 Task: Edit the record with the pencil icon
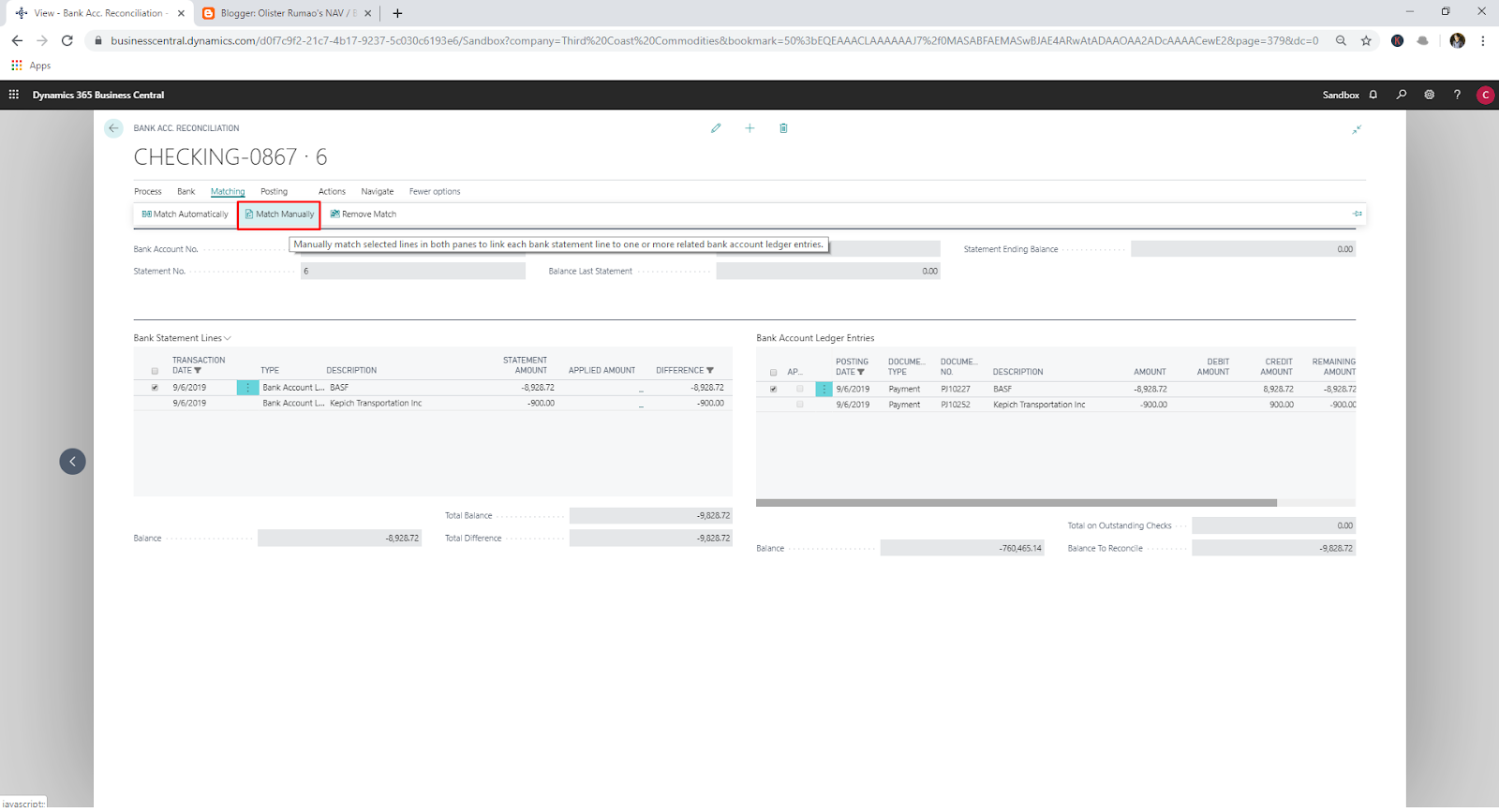coord(716,128)
